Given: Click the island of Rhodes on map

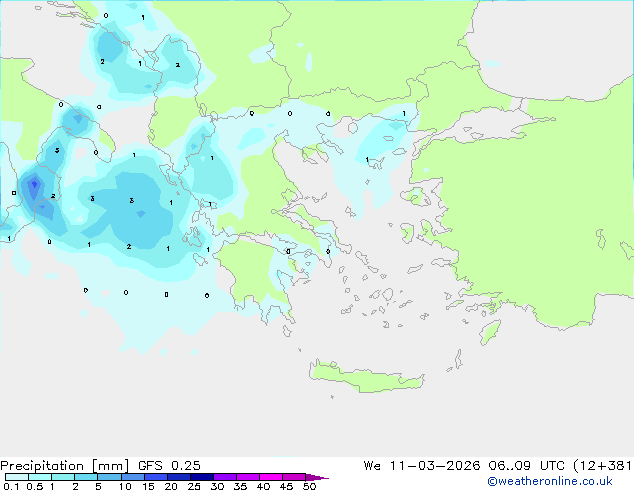Looking at the screenshot, I should 490,332.
